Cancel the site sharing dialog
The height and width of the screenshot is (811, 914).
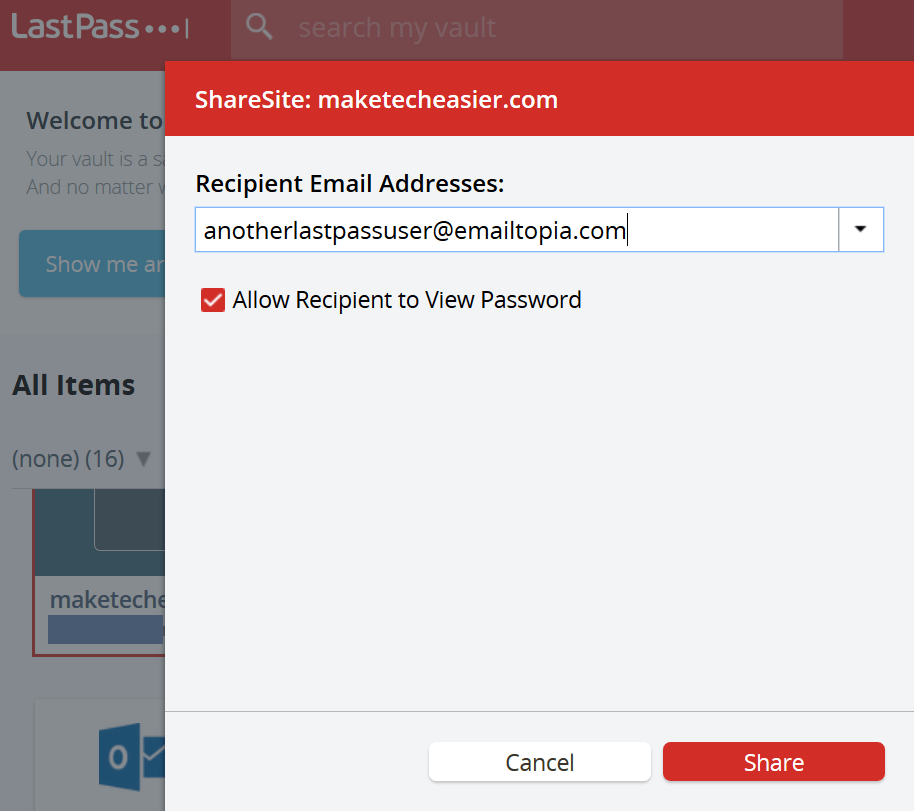[x=539, y=761]
